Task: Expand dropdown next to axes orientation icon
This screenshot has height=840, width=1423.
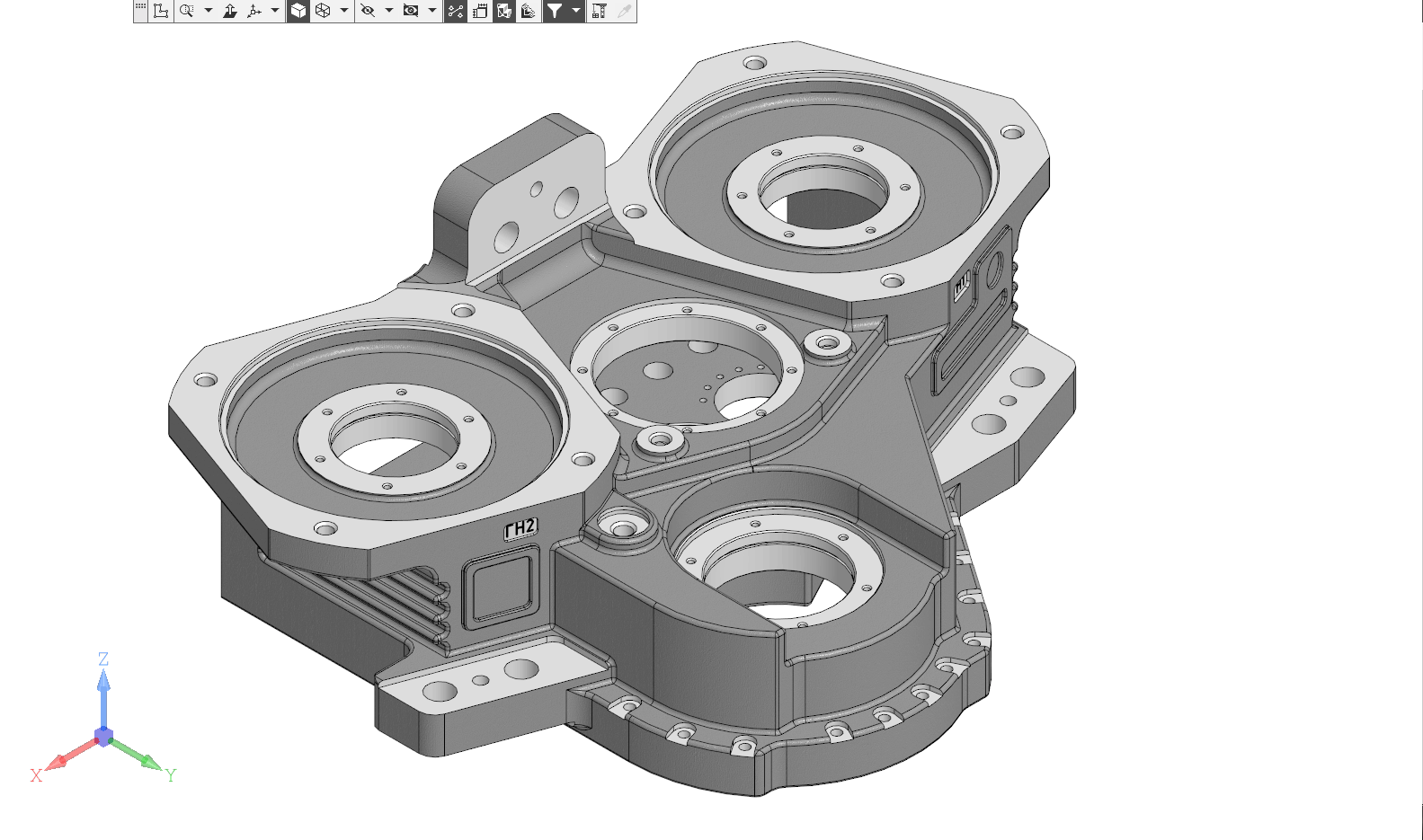Action: point(275,11)
